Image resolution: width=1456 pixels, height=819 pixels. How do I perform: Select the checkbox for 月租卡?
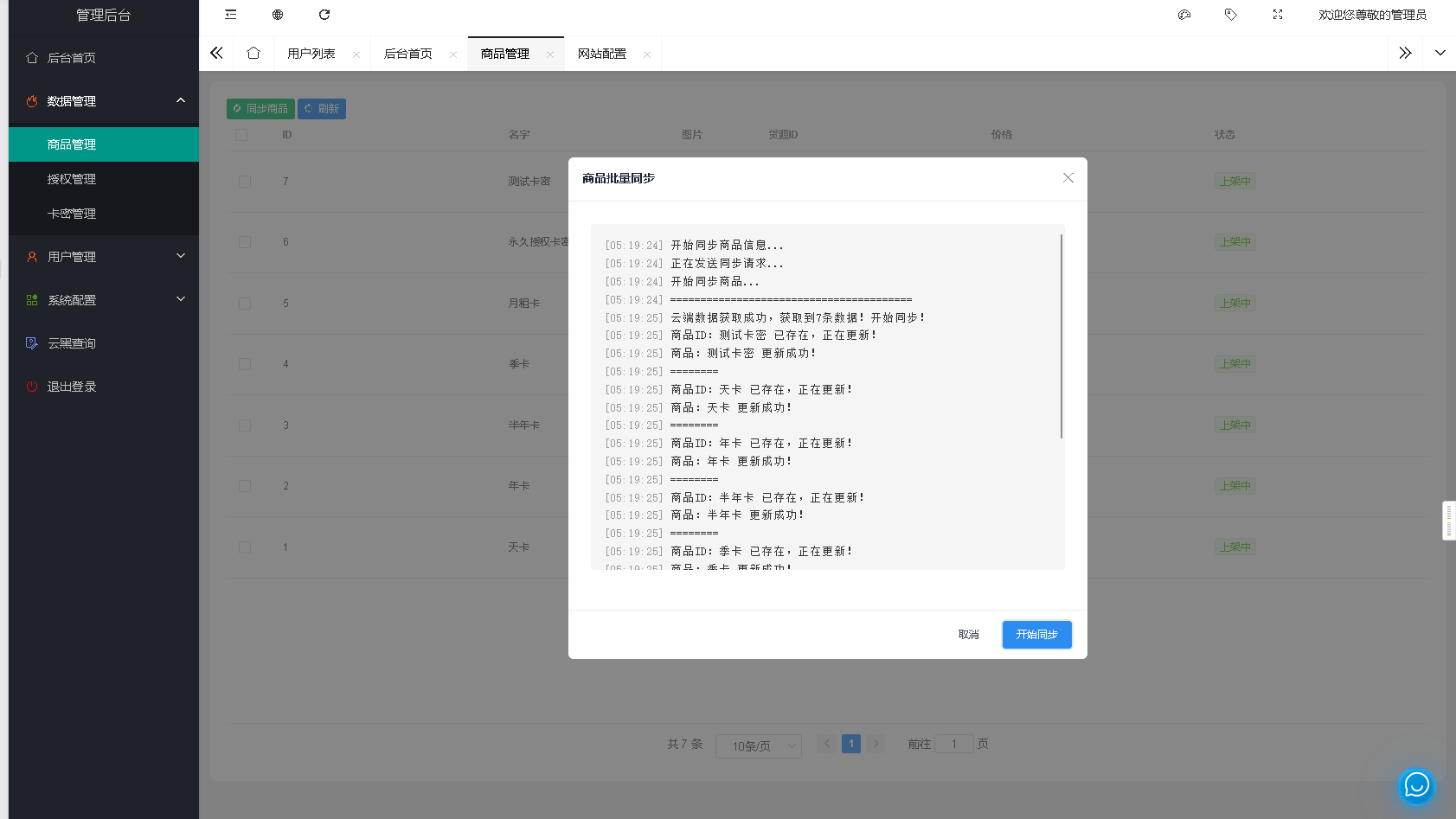pos(243,304)
